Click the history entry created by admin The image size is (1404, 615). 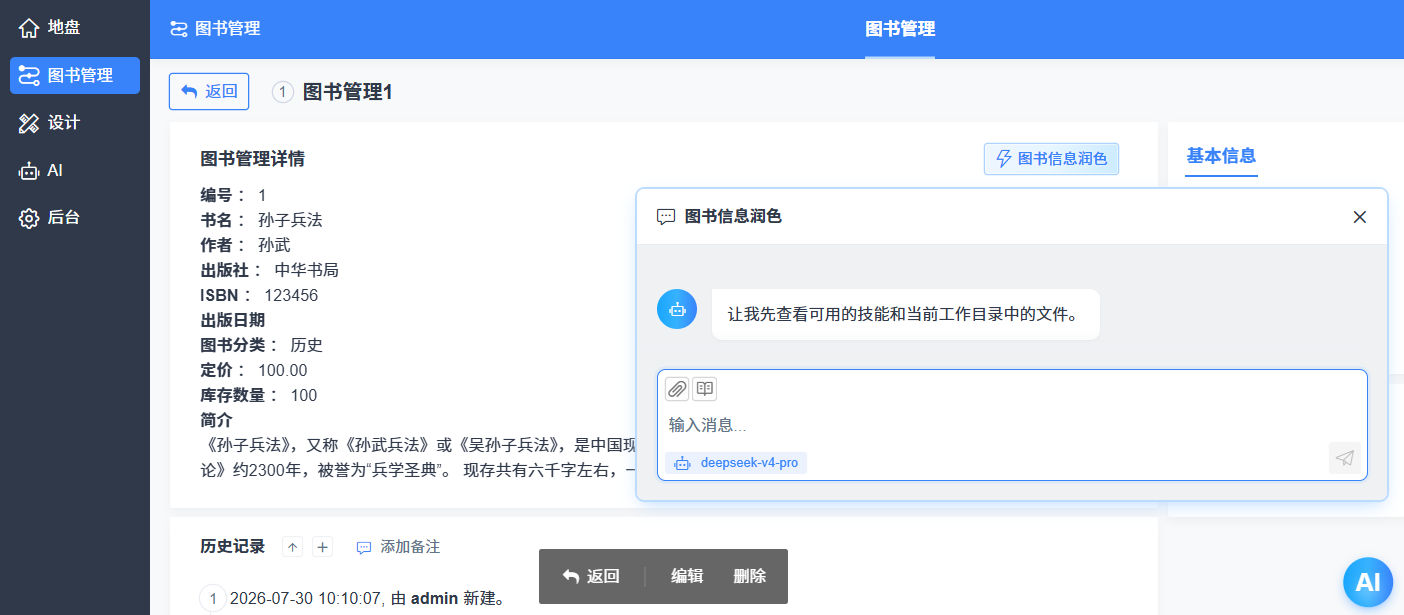pyautogui.click(x=367, y=599)
